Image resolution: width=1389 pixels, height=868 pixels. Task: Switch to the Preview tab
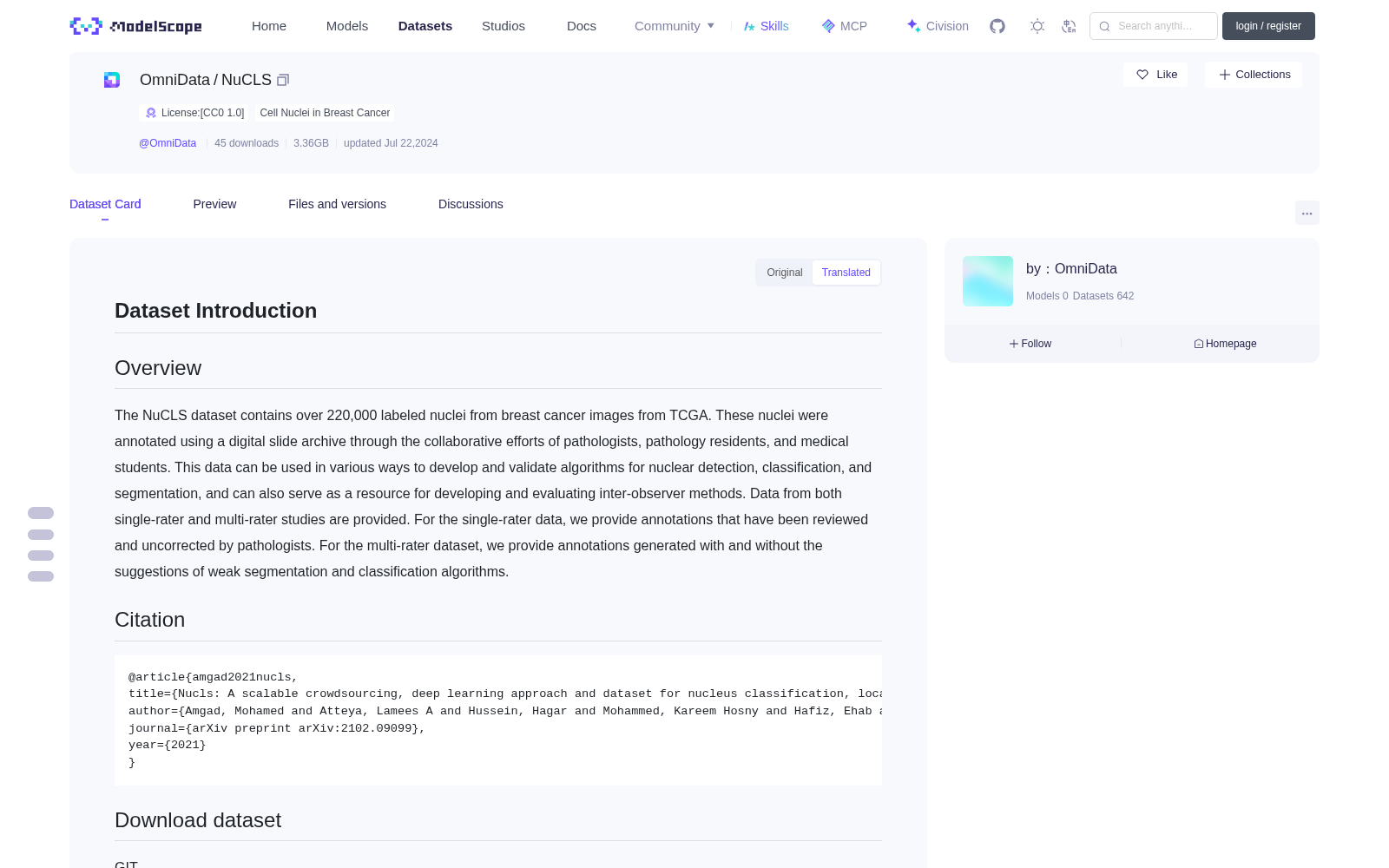(x=214, y=204)
